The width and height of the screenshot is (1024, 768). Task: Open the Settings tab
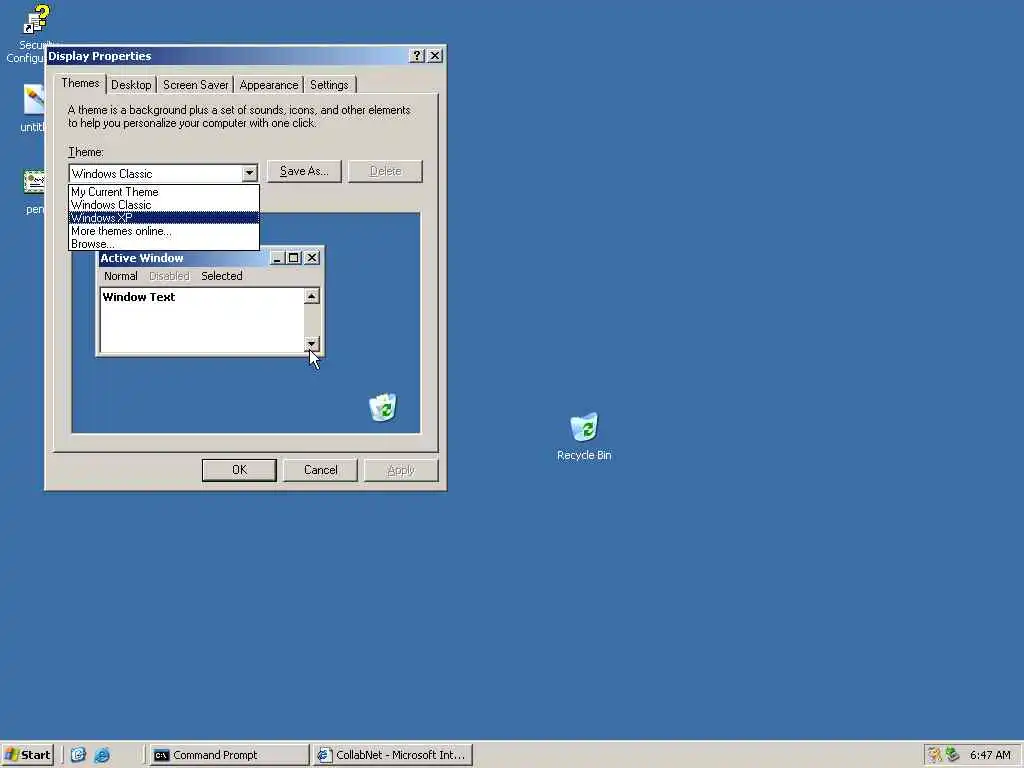coord(329,85)
